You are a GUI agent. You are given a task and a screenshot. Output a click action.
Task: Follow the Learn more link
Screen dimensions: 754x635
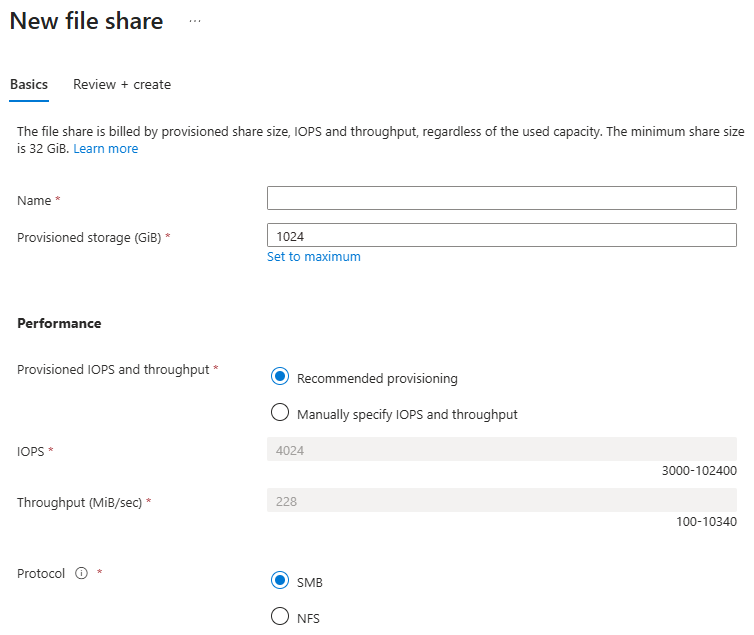coord(105,149)
